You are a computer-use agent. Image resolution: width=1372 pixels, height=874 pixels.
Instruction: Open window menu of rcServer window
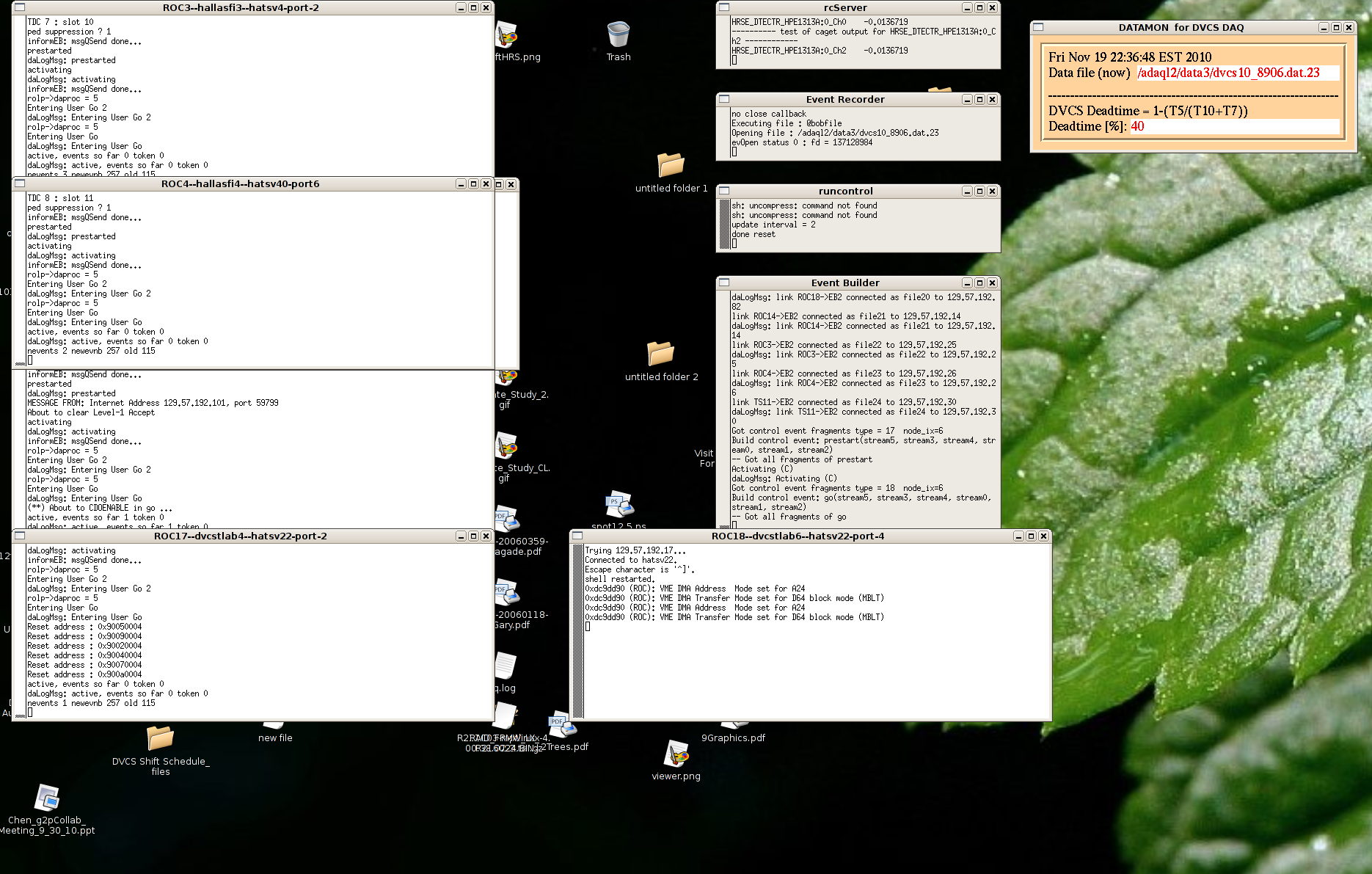[724, 7]
